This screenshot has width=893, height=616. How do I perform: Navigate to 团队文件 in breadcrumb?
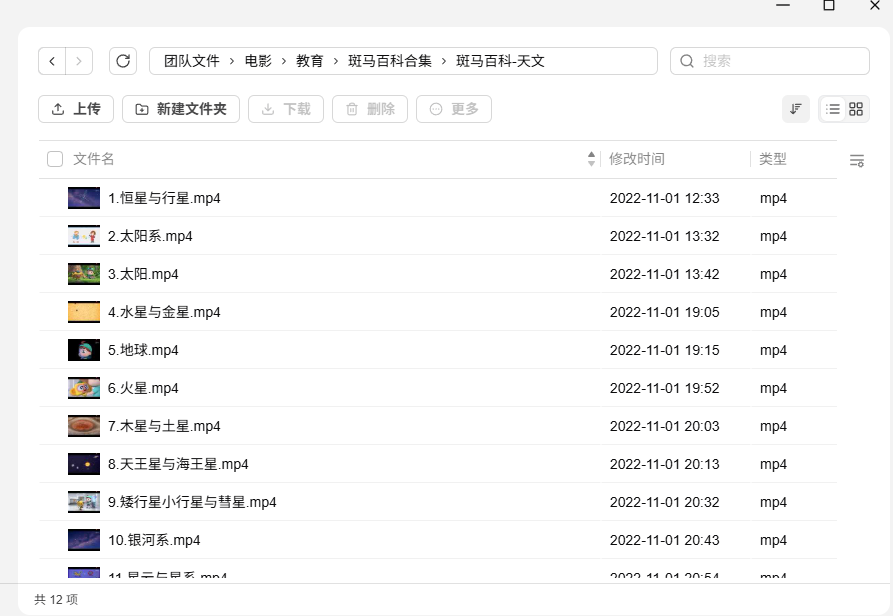coord(191,61)
